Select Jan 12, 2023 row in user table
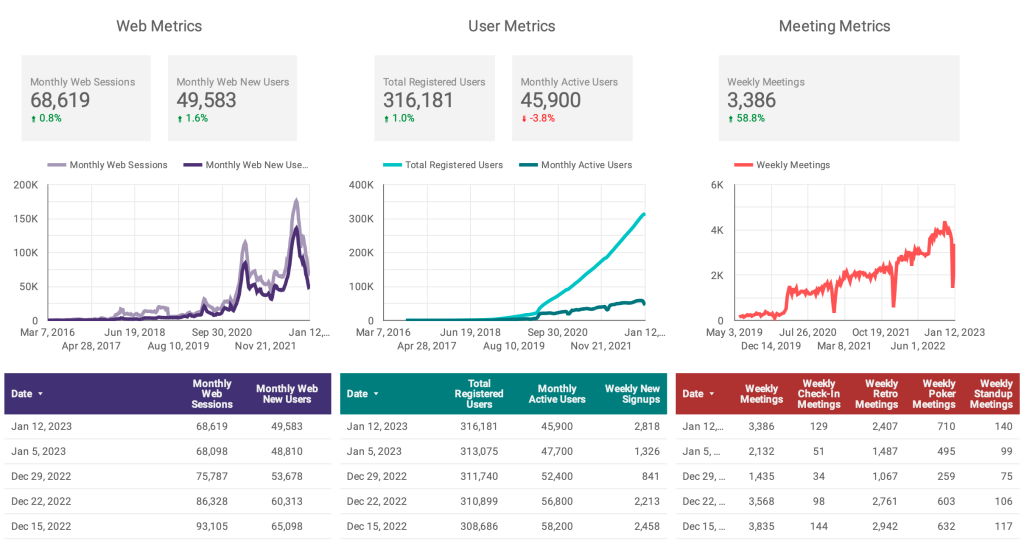This screenshot has height=554, width=1024. pos(504,427)
